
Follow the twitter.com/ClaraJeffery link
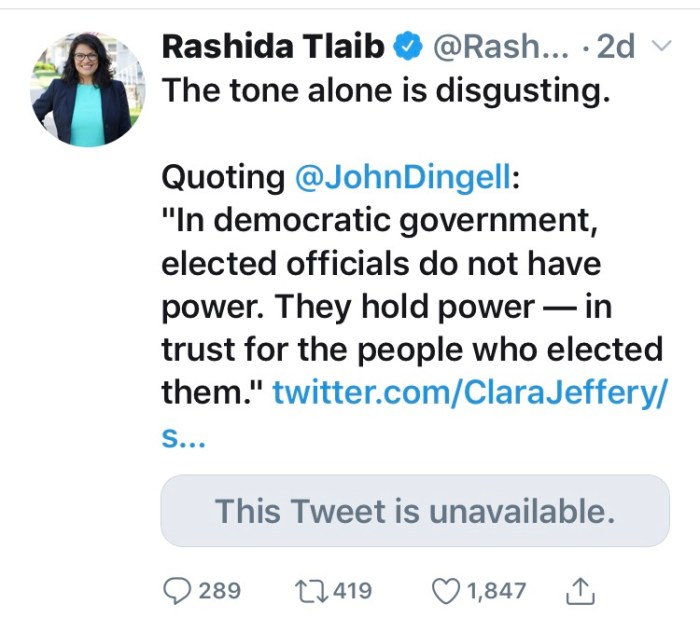click(468, 393)
